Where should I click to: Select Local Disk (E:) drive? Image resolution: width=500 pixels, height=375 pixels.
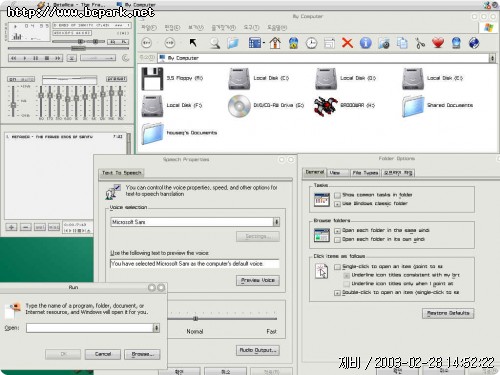click(413, 79)
